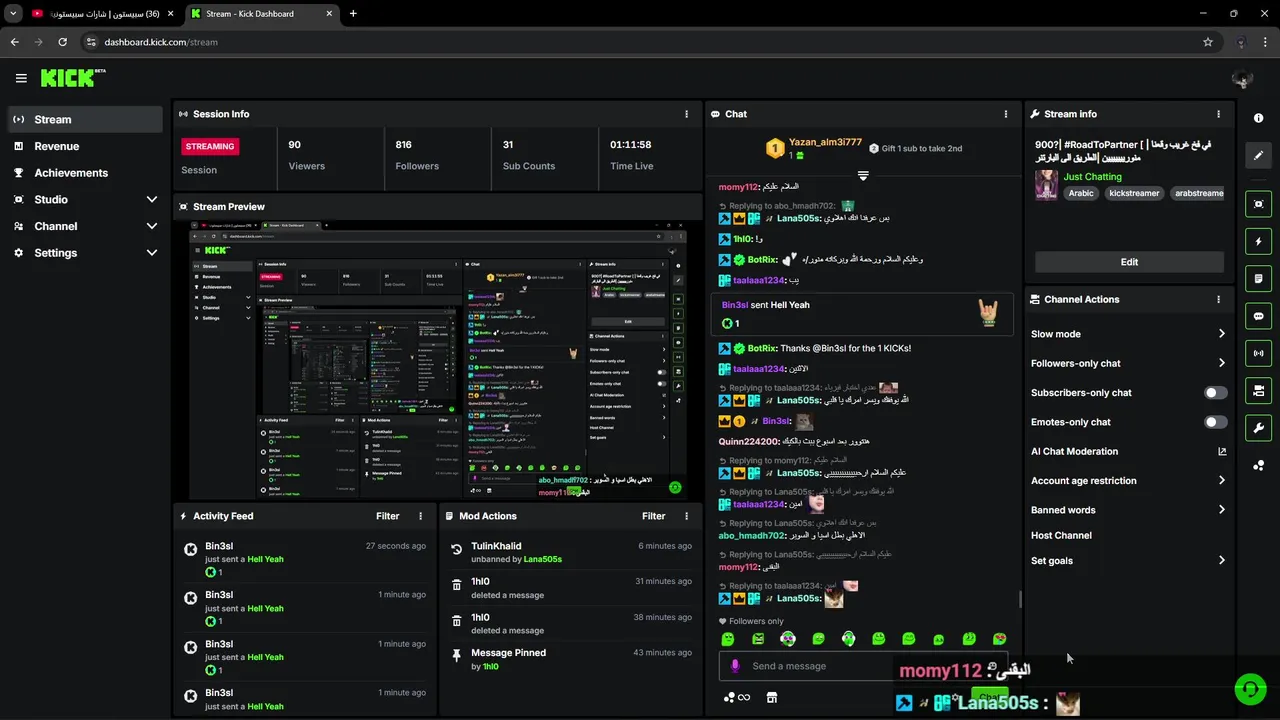Open AI Chat Moderation external link
The image size is (1280, 720).
click(x=1222, y=452)
